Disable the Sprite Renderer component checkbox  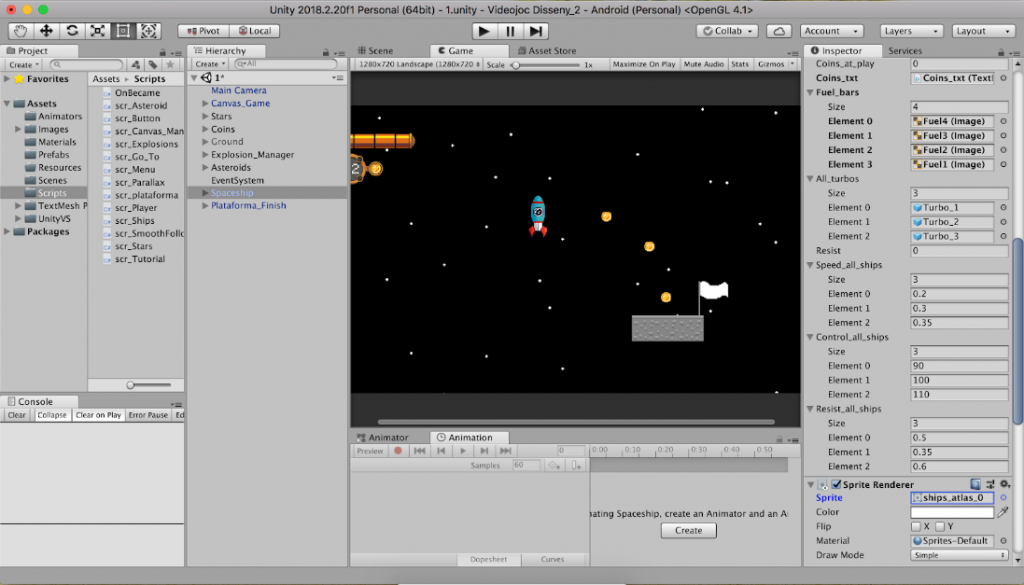(836, 484)
